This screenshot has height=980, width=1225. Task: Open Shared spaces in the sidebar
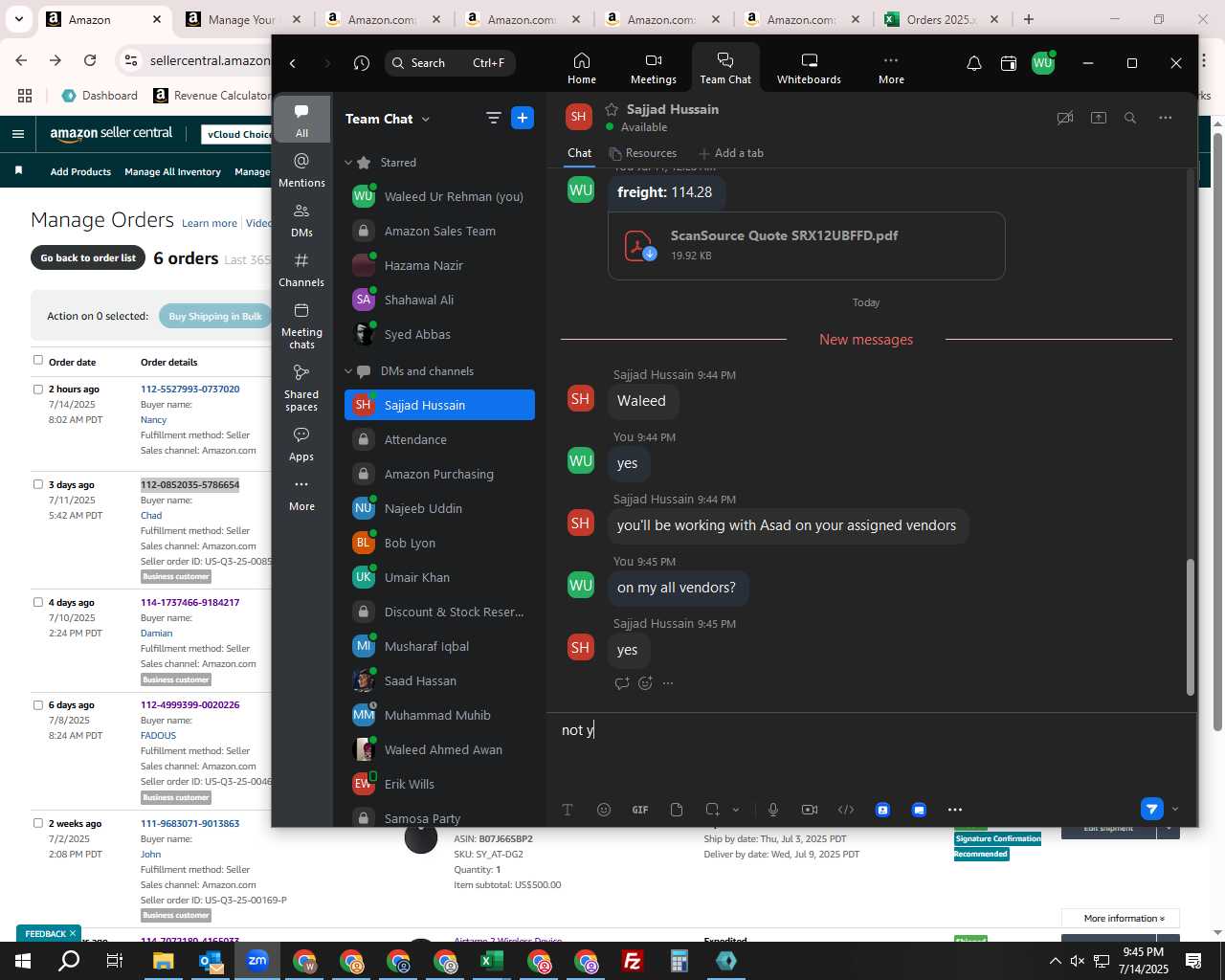click(x=301, y=388)
